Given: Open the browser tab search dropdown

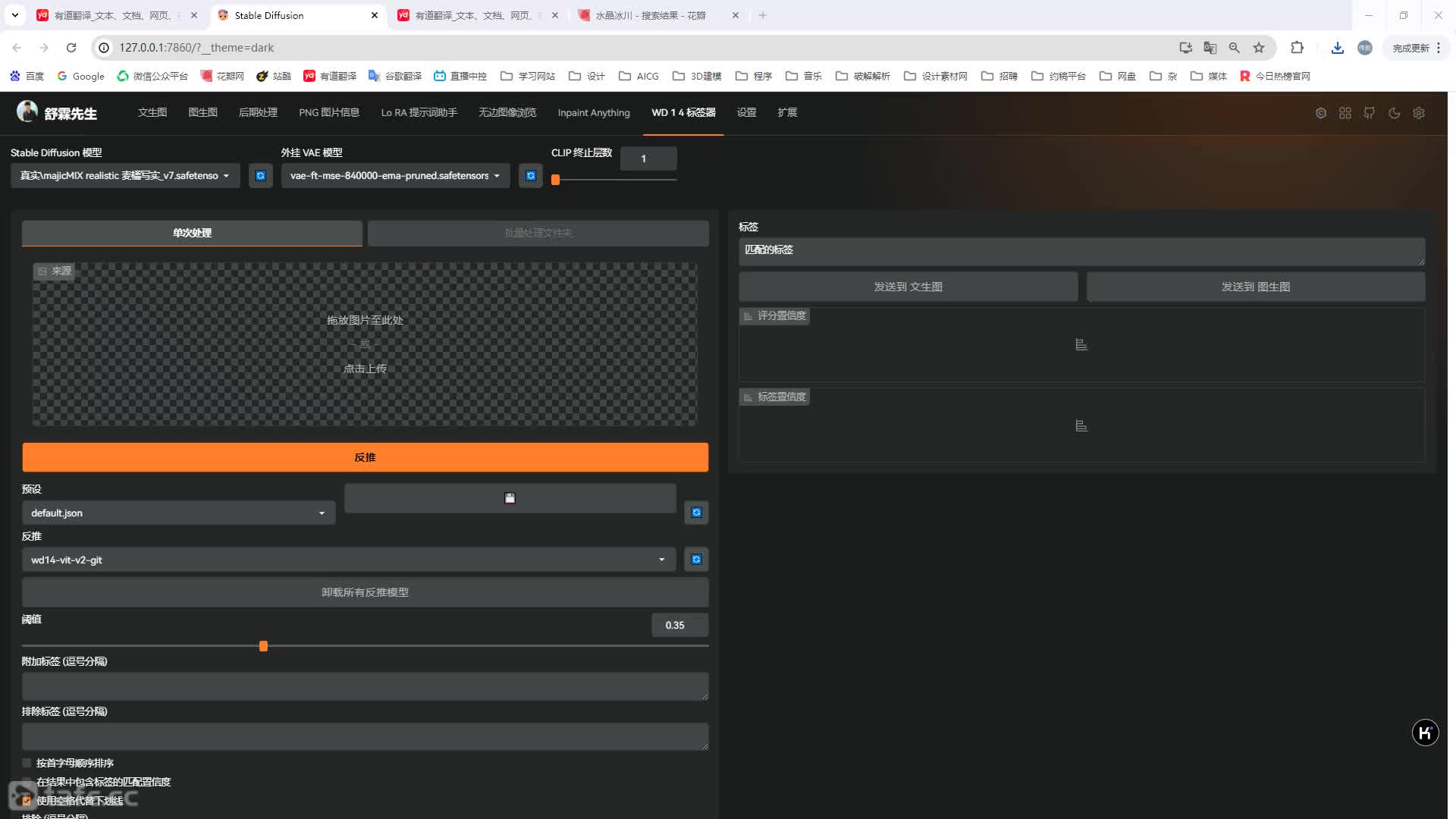Looking at the screenshot, I should [x=14, y=15].
